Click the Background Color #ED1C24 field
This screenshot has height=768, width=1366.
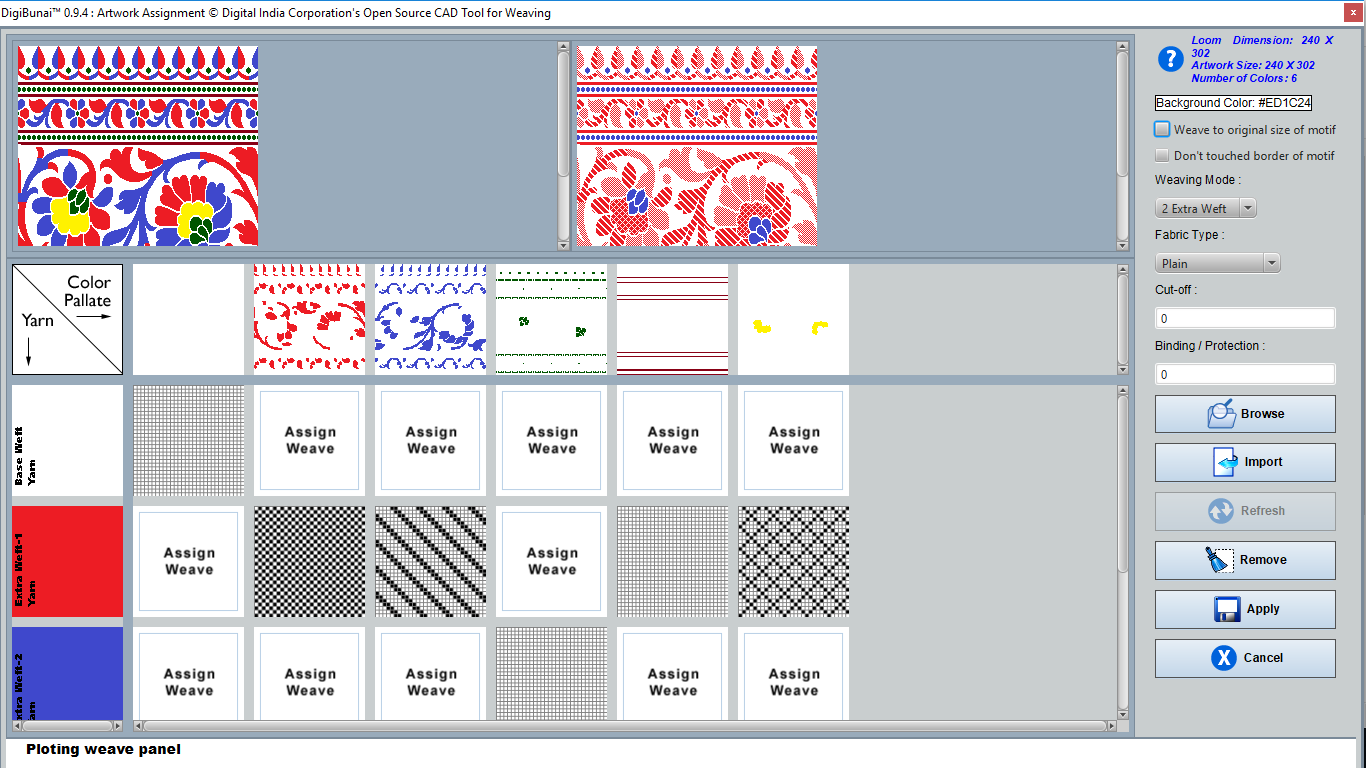(x=1233, y=103)
